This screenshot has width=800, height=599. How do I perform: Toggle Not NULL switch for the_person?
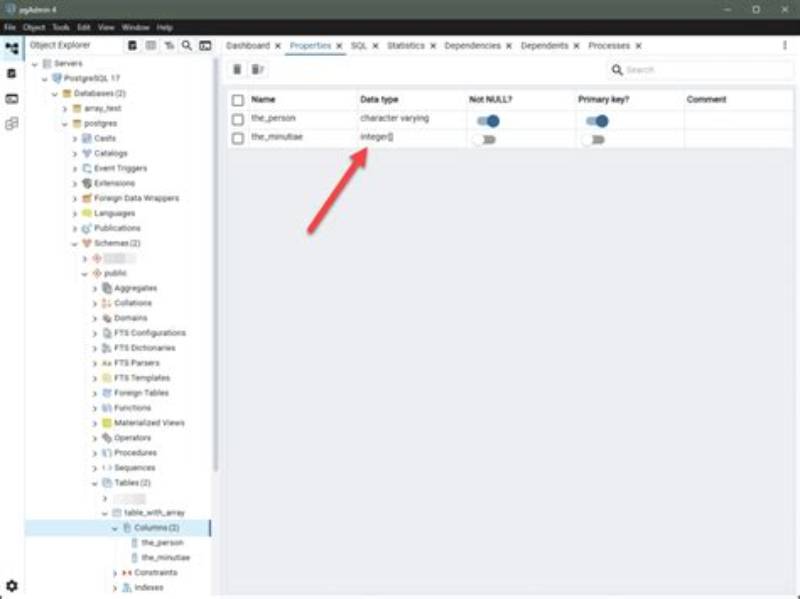point(488,121)
